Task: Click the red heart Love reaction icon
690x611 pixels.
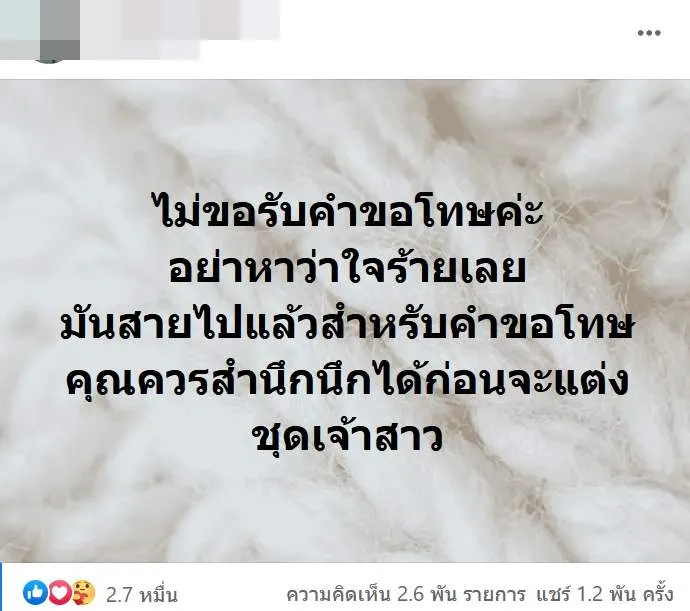Action: 59,593
